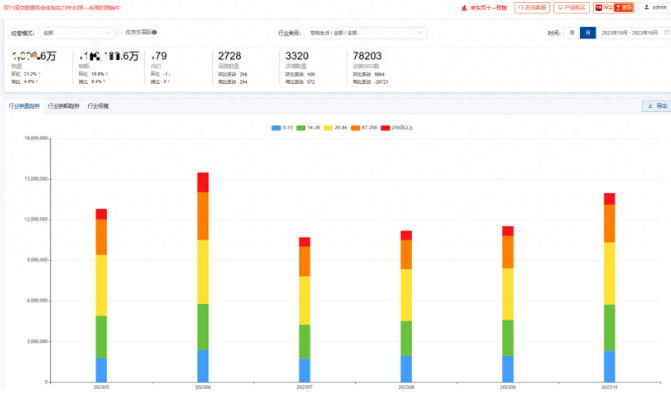Viewport: 671px width, 393px height.
Task: Toggle the red 259 and above legend series
Action: tap(397, 128)
